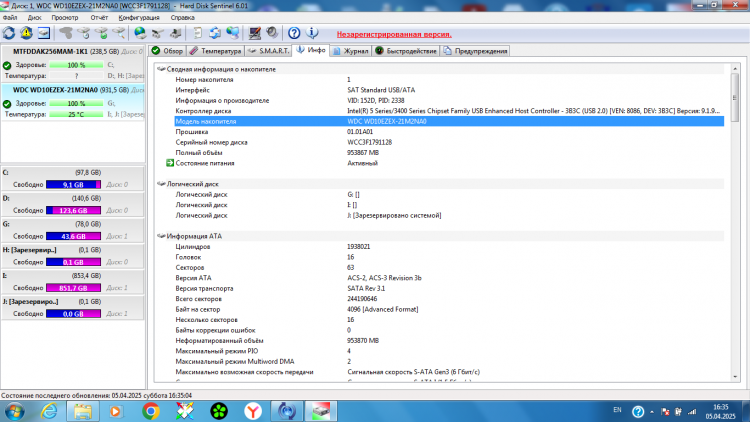Viewport: 750px width, 422px height.
Task: Click the disk panel icon in the blue frame
Action: click(x=44, y=33)
